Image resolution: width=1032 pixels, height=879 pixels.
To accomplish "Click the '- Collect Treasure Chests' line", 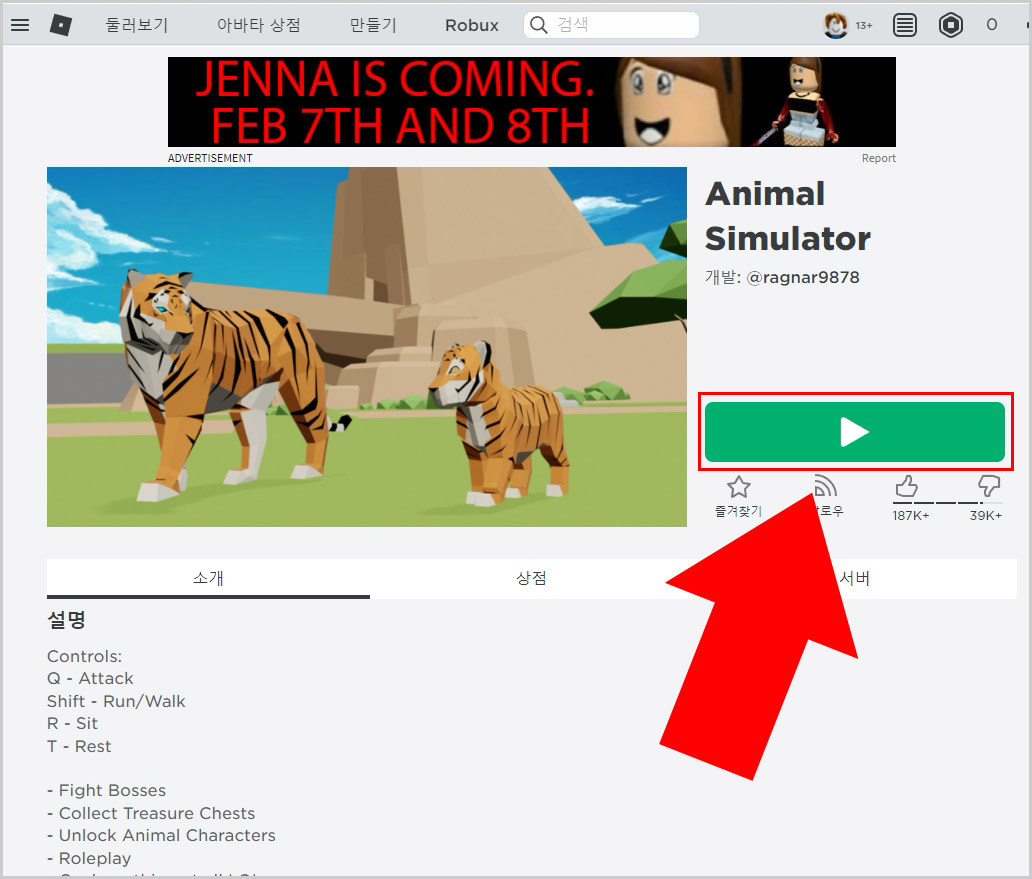I will click(x=151, y=813).
